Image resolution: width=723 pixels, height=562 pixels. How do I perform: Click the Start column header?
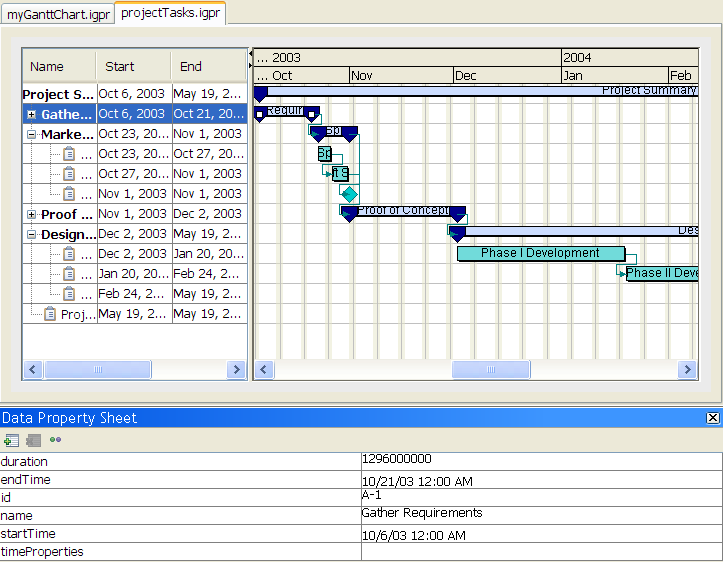point(119,67)
